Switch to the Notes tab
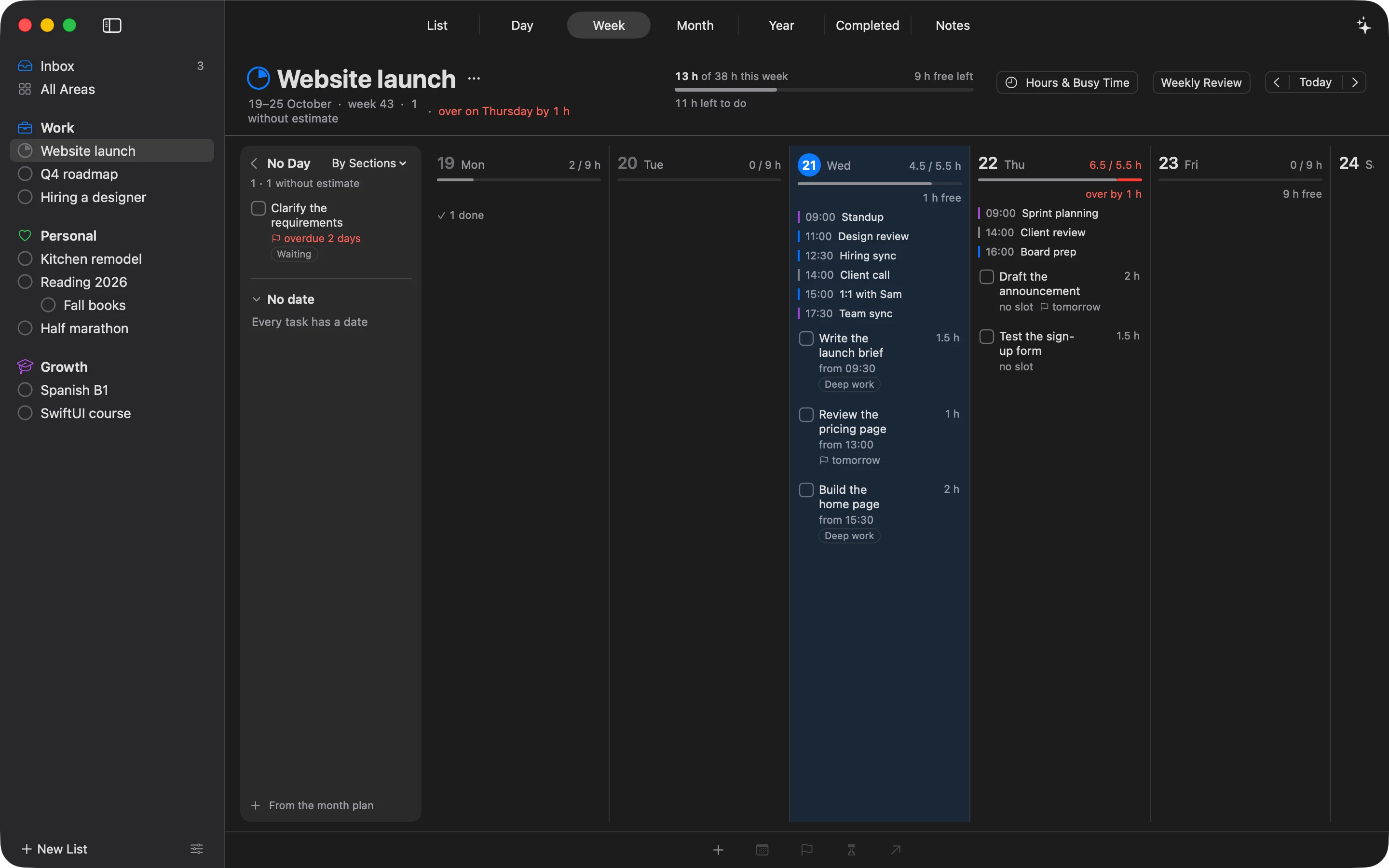 click(953, 25)
